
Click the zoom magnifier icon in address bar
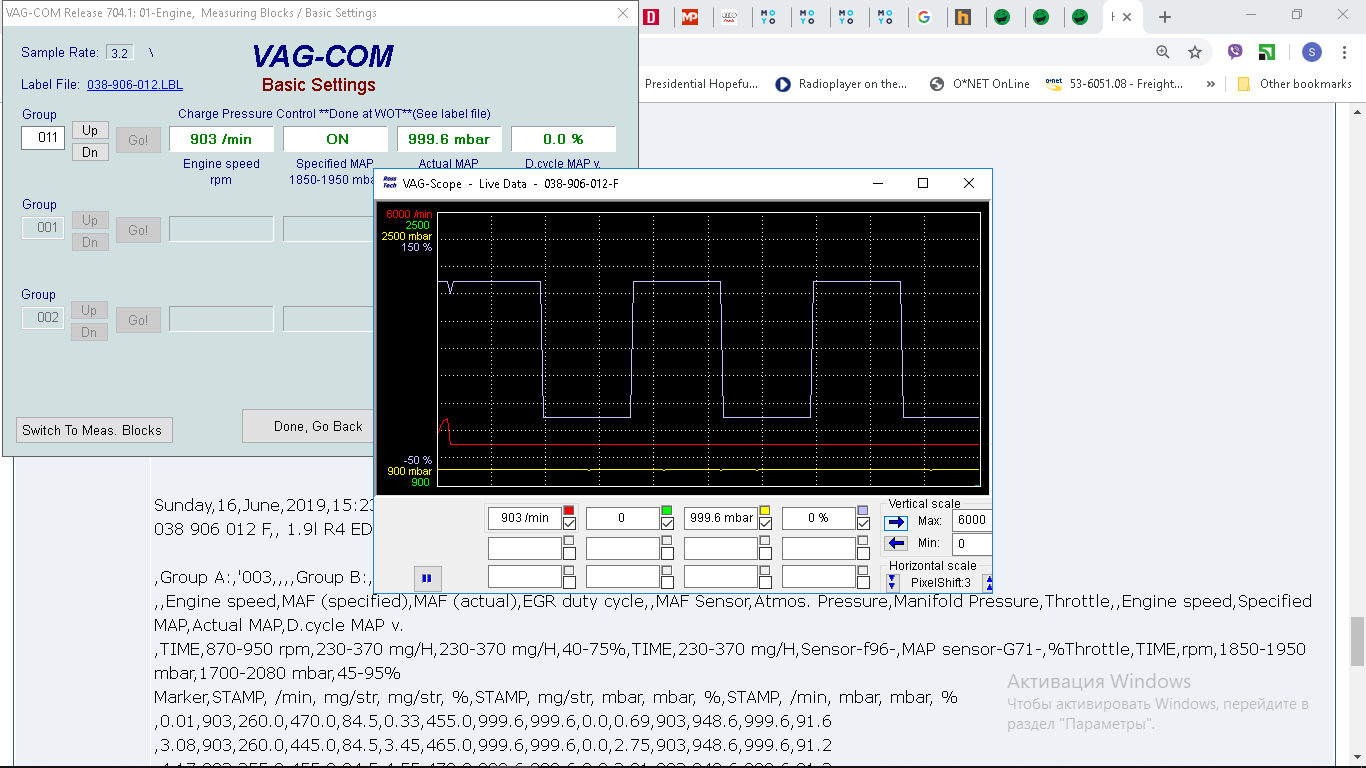pos(1162,52)
